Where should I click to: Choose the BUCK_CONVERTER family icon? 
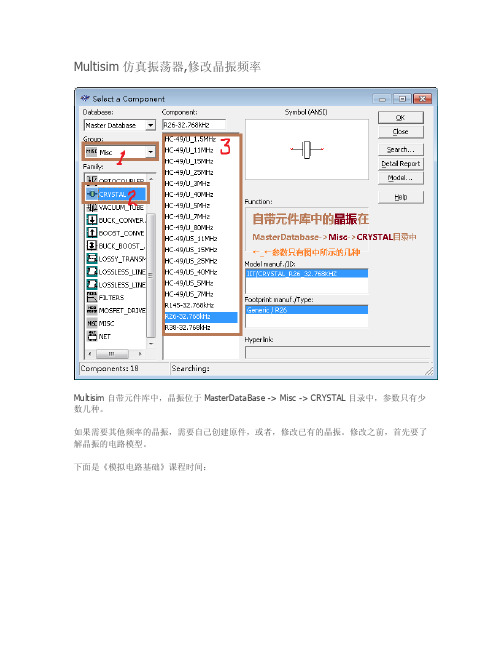click(x=92, y=220)
